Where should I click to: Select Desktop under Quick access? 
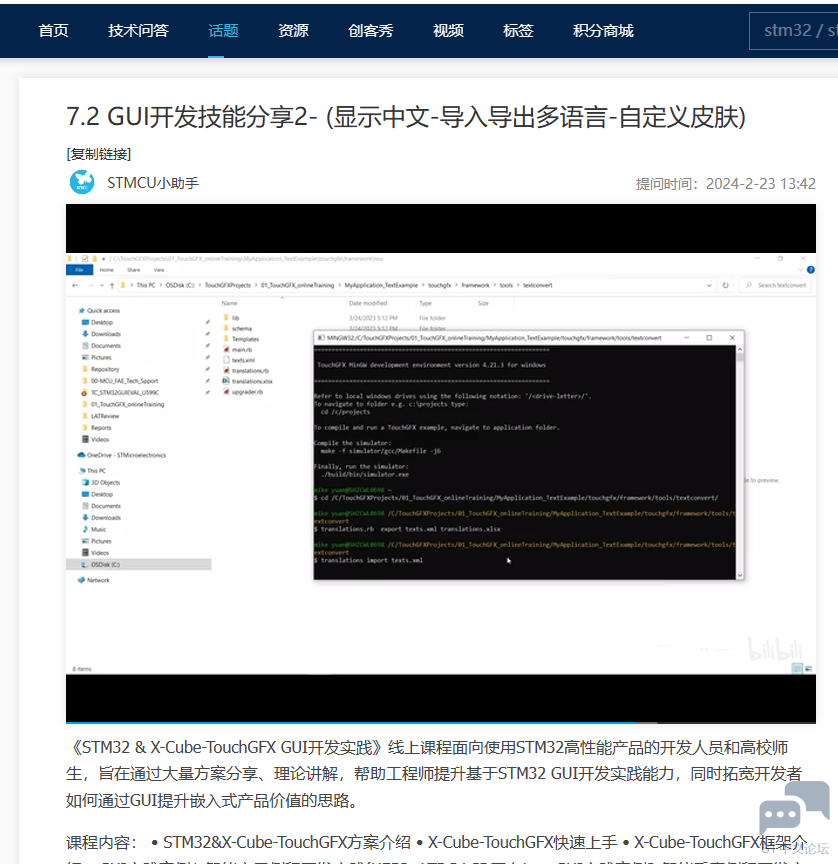click(x=98, y=322)
